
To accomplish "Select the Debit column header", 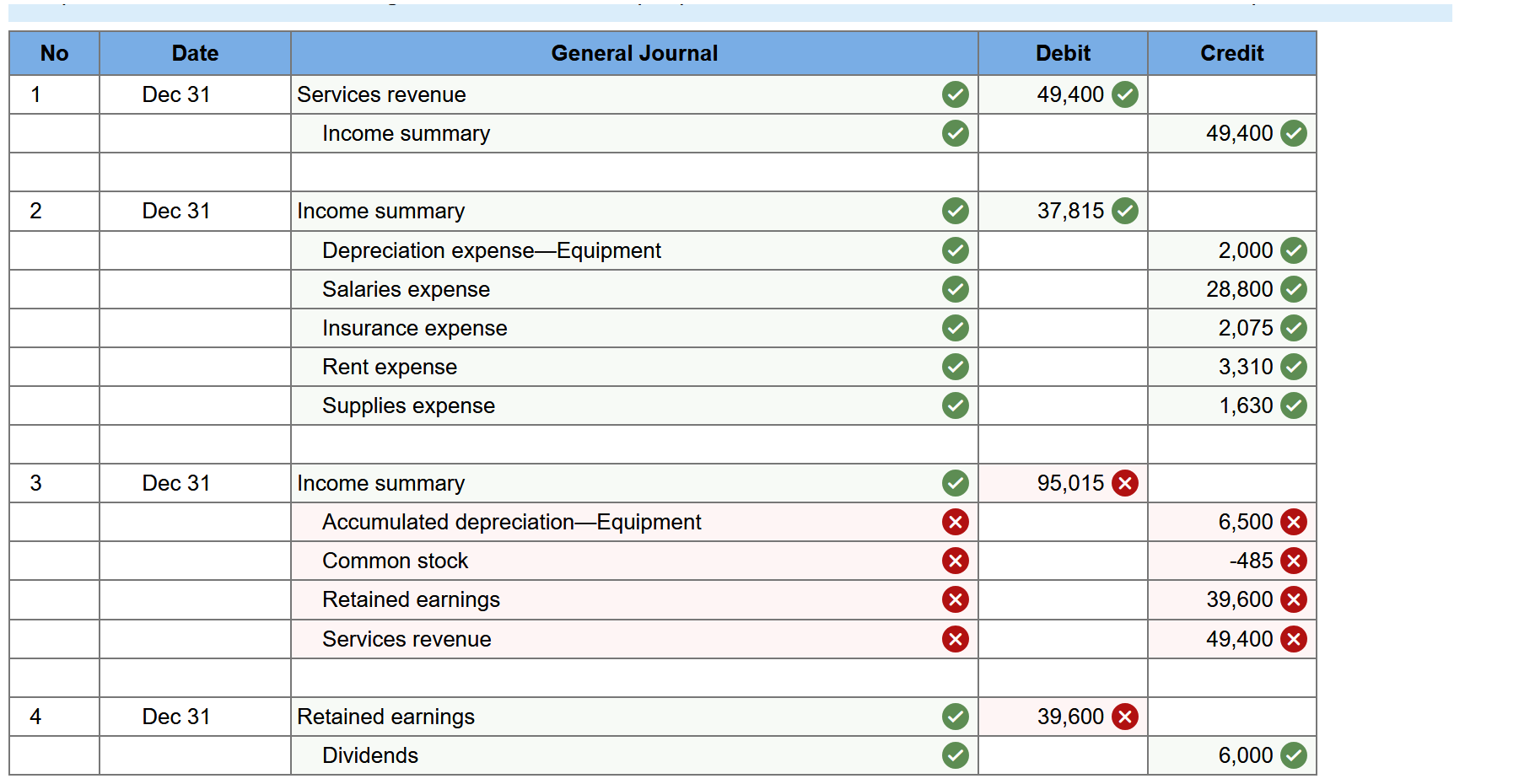I will (x=1062, y=53).
